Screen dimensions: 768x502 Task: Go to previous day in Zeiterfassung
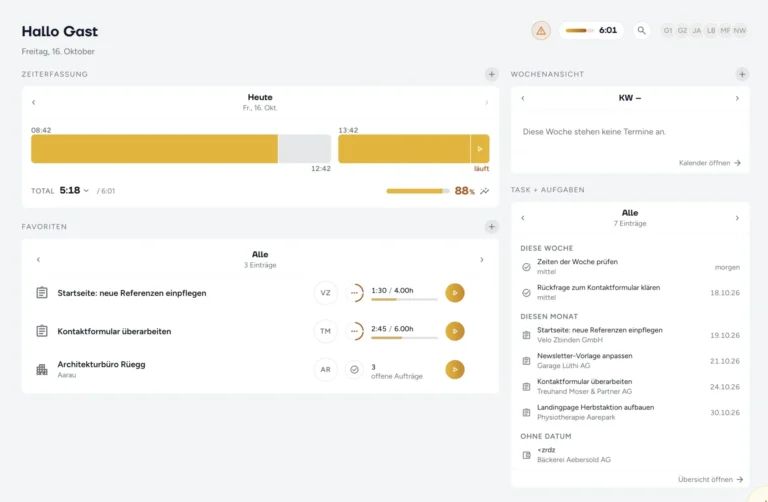(x=34, y=102)
